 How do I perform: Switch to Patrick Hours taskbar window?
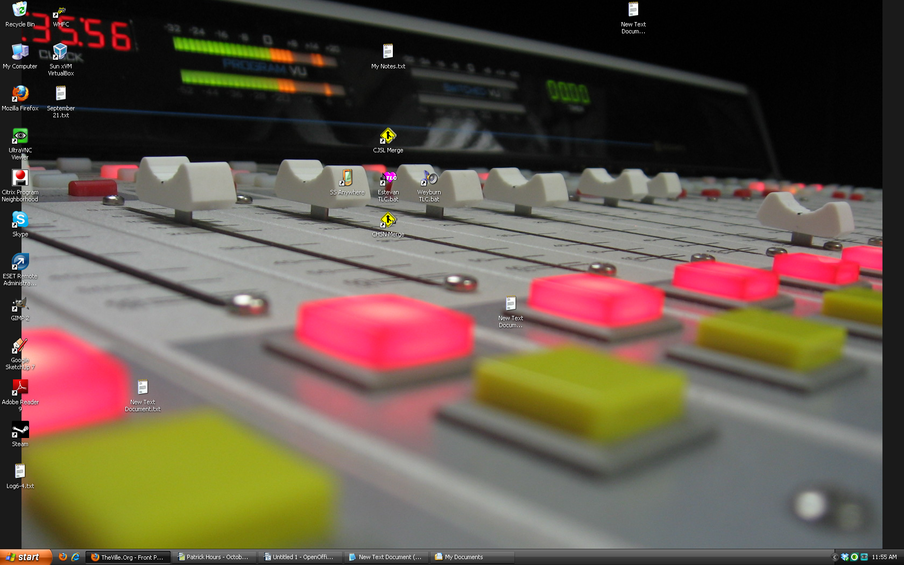click(x=214, y=557)
